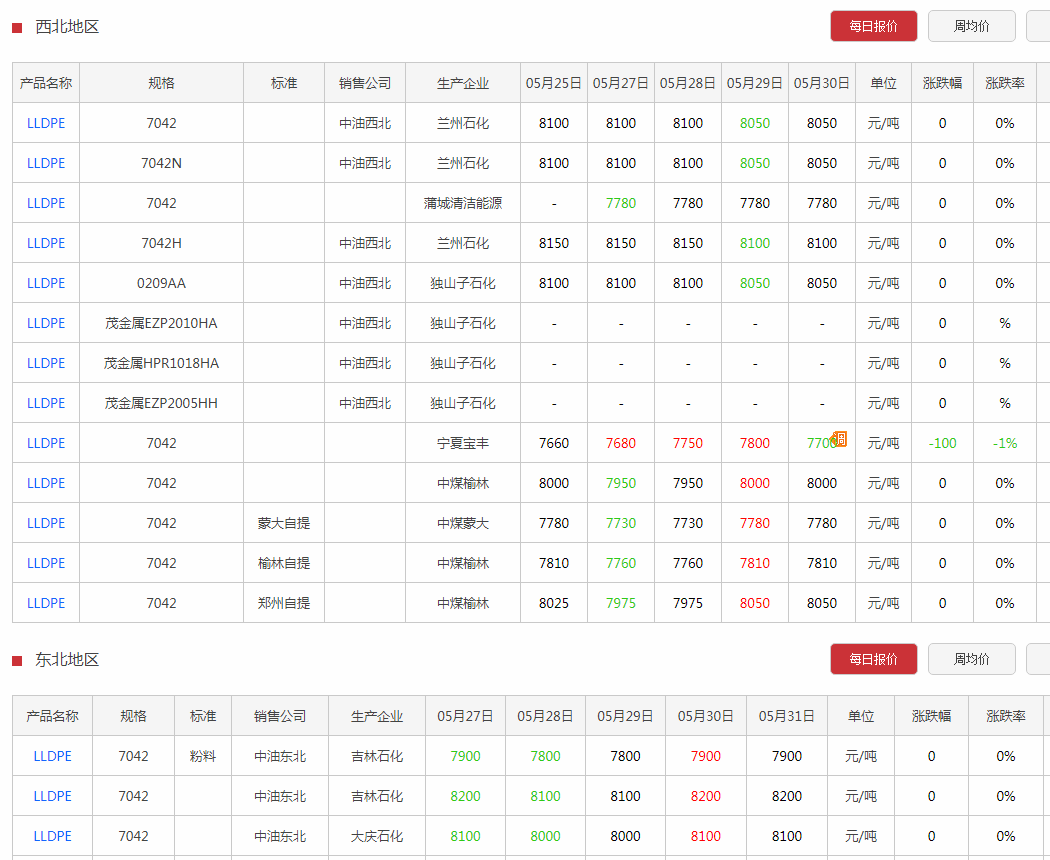This screenshot has height=860, width=1050.
Task: Click the 东北地区 section heading
Action: (67, 660)
